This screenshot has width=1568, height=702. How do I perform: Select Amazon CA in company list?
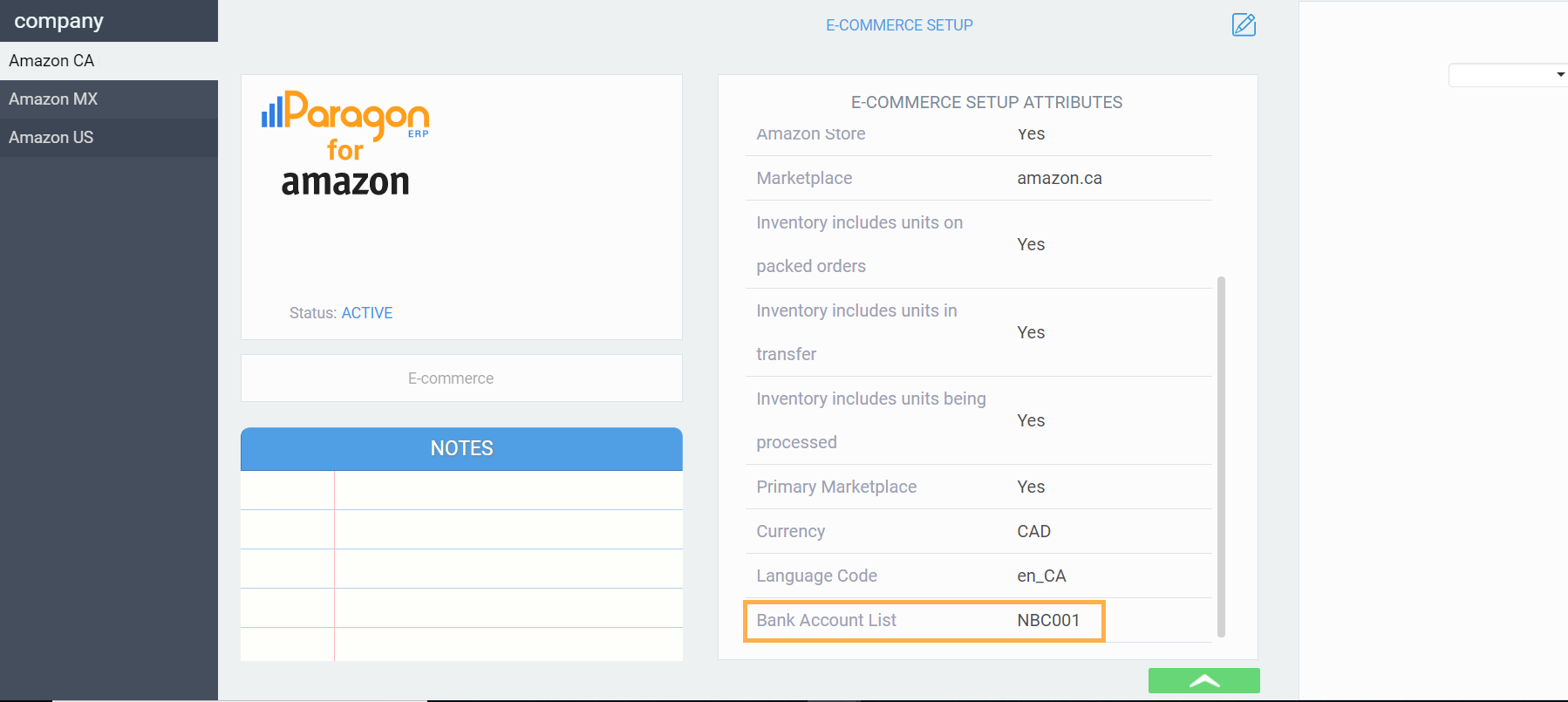(109, 61)
